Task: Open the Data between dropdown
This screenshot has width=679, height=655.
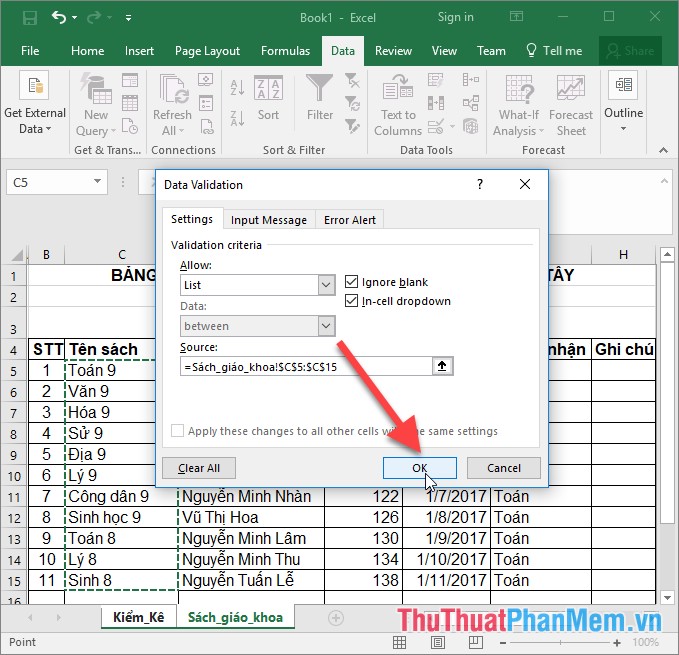Action: pos(326,326)
